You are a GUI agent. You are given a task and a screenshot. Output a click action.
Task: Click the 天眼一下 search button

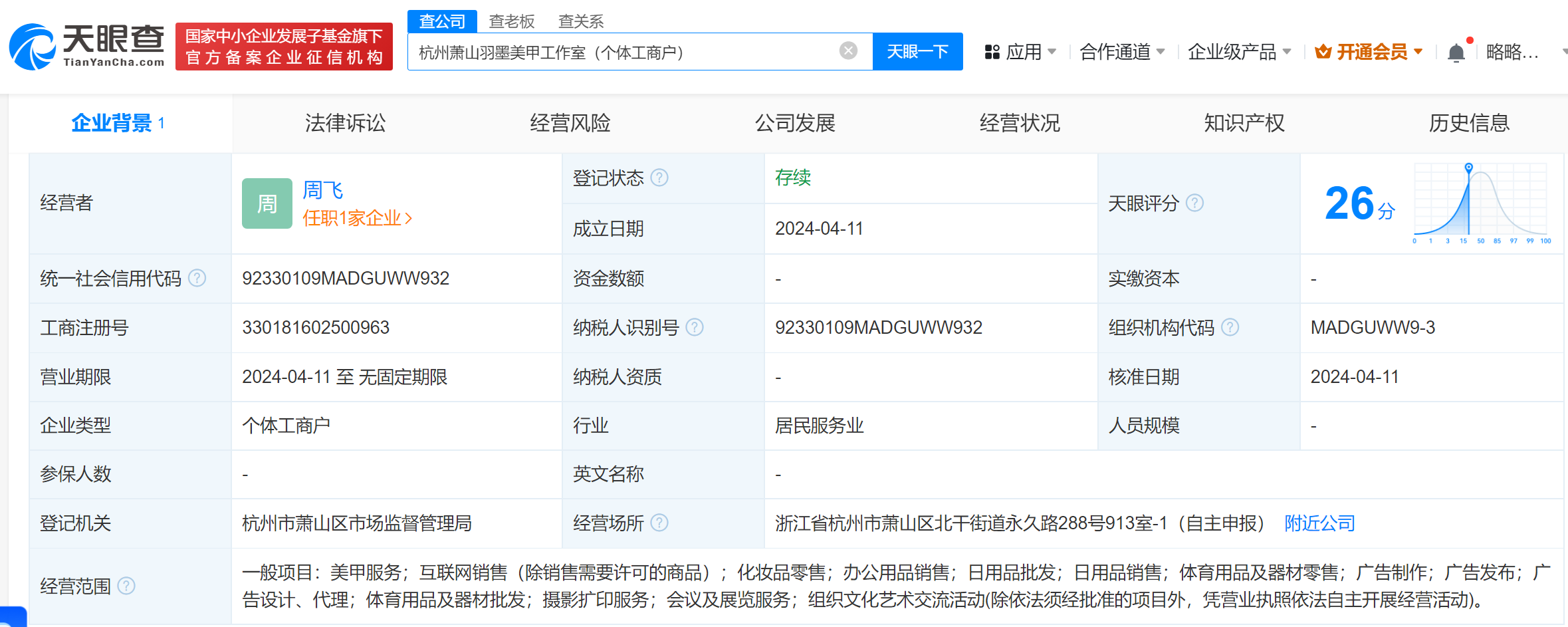pos(917,52)
